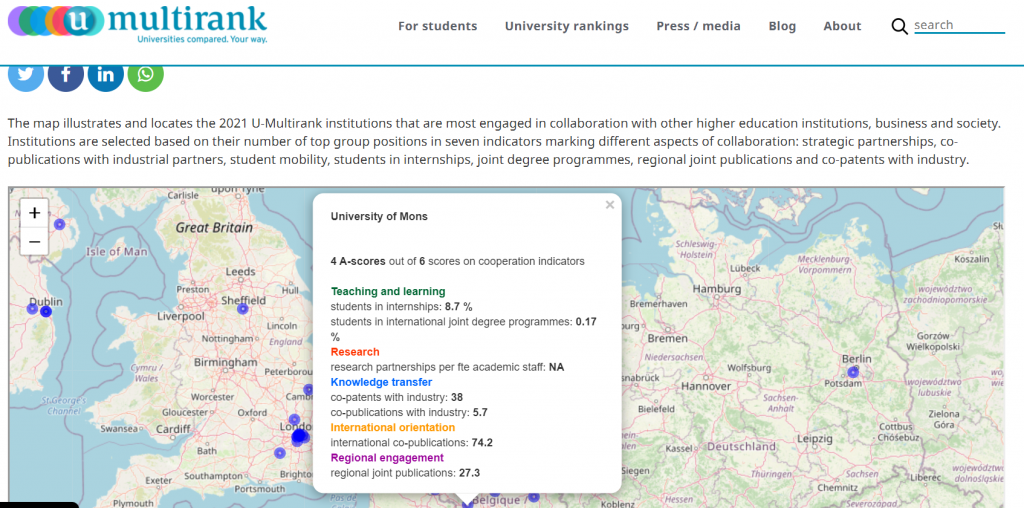The width and height of the screenshot is (1024, 508).
Task: Click the search magnifier icon
Action: (x=899, y=26)
